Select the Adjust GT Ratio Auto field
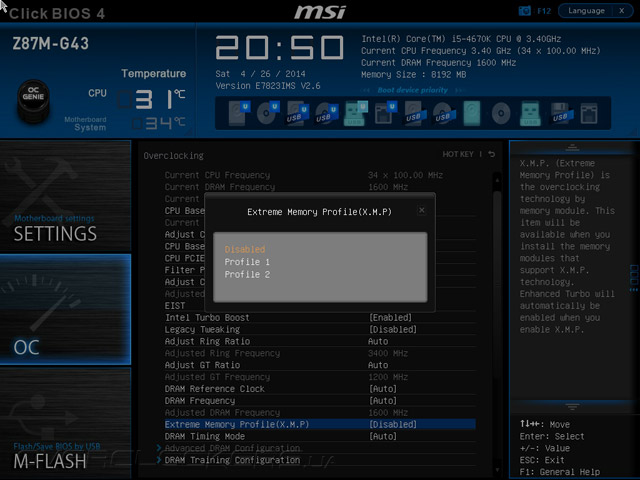 point(378,365)
